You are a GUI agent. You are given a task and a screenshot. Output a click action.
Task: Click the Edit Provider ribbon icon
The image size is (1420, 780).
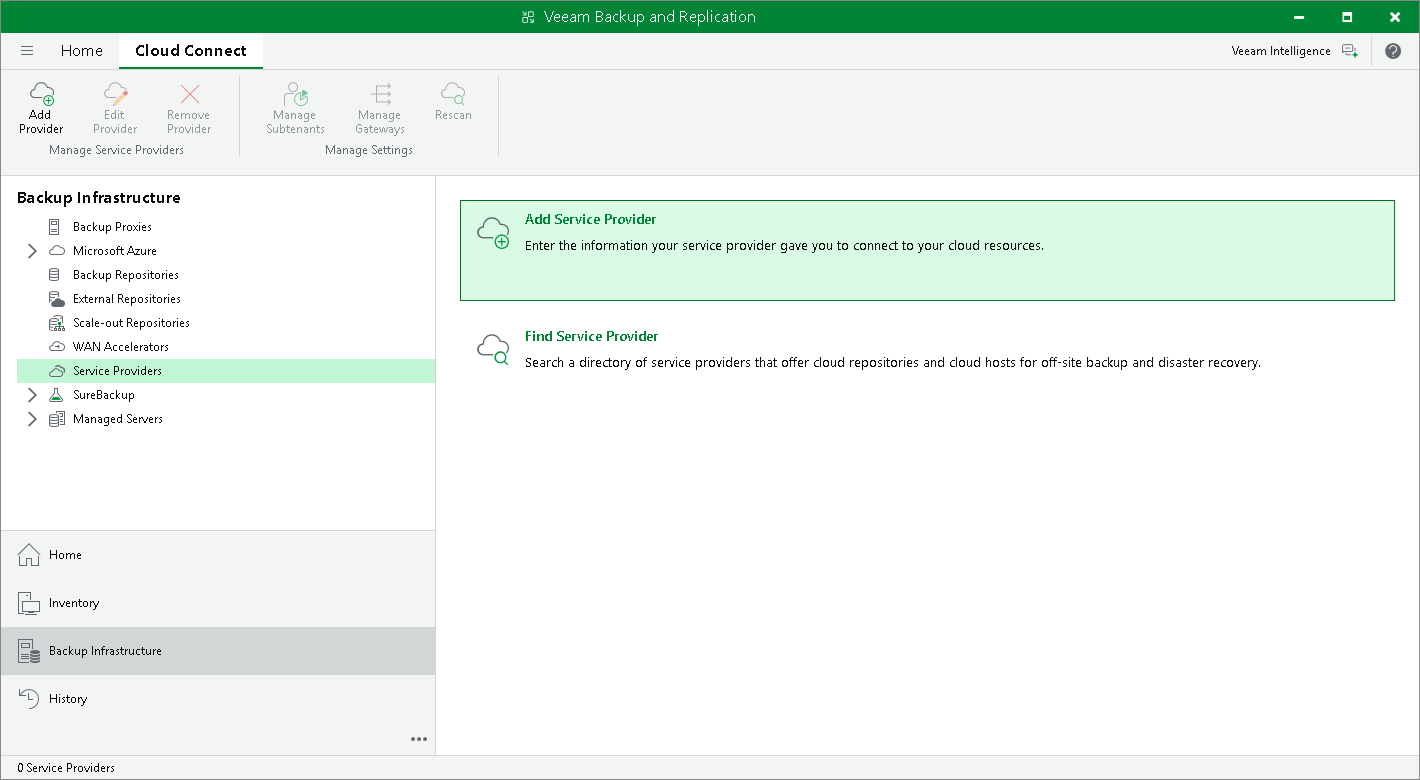pos(116,94)
